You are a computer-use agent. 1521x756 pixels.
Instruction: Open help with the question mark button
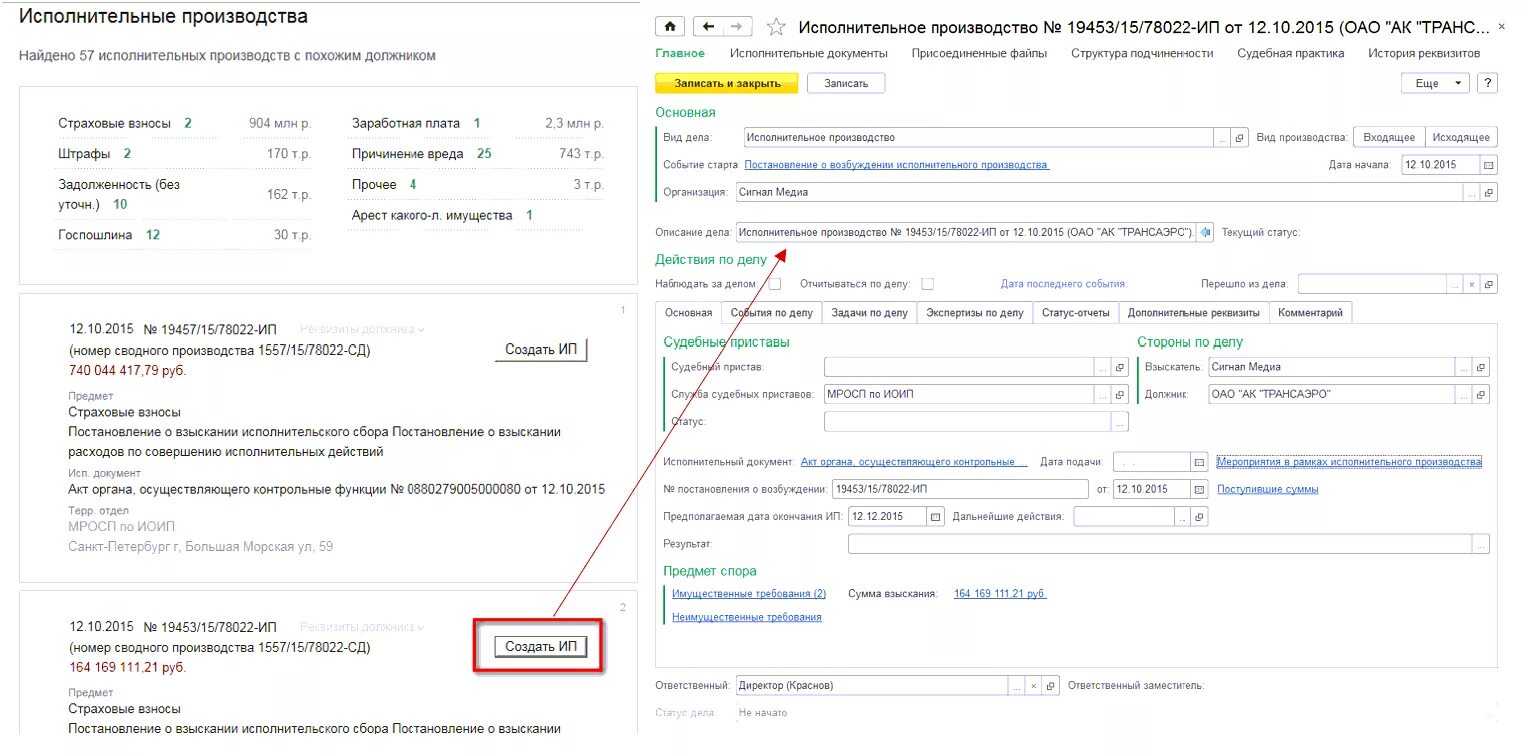(1488, 84)
